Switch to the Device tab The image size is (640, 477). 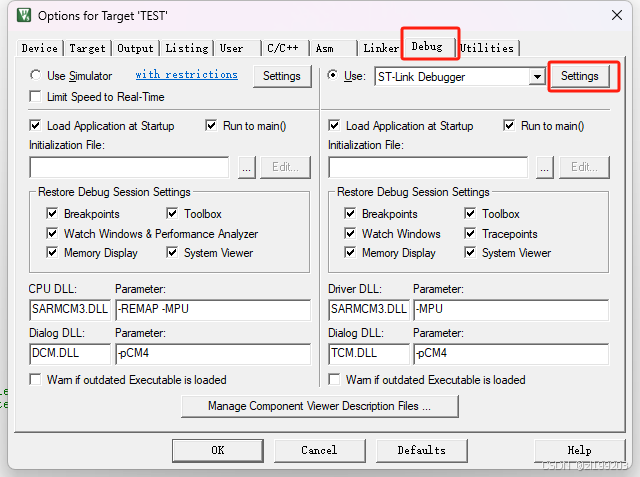[40, 48]
